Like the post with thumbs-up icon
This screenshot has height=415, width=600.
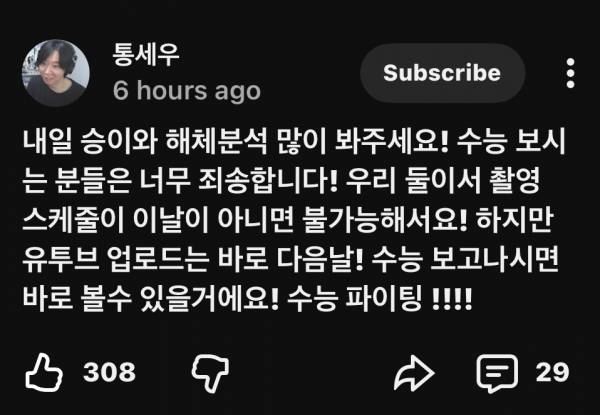pyautogui.click(x=44, y=372)
